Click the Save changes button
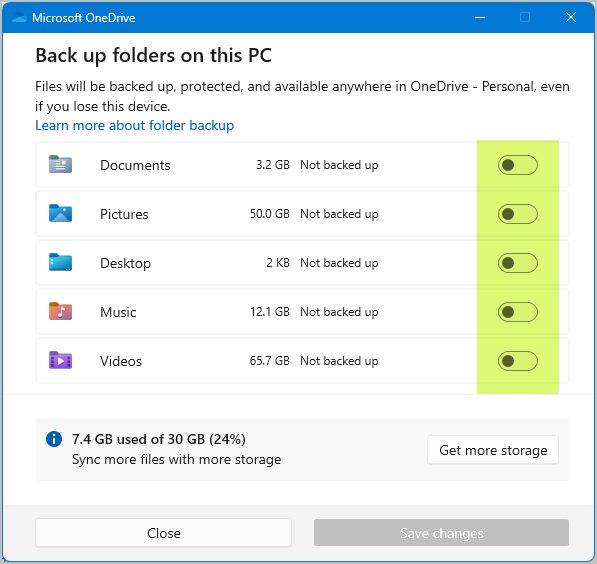The height and width of the screenshot is (564, 597). (441, 533)
